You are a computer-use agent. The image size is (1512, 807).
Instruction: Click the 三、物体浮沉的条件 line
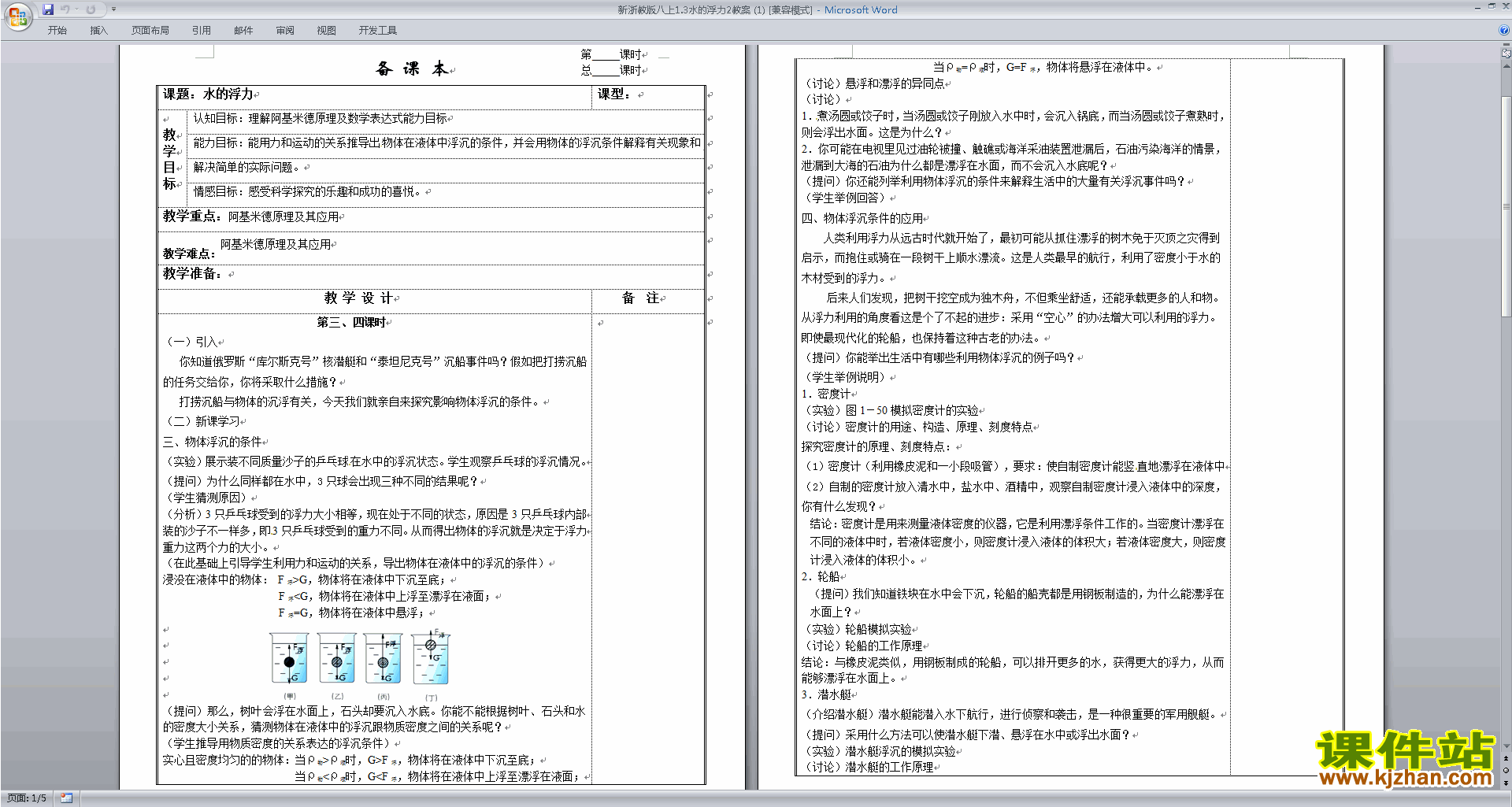213,442
